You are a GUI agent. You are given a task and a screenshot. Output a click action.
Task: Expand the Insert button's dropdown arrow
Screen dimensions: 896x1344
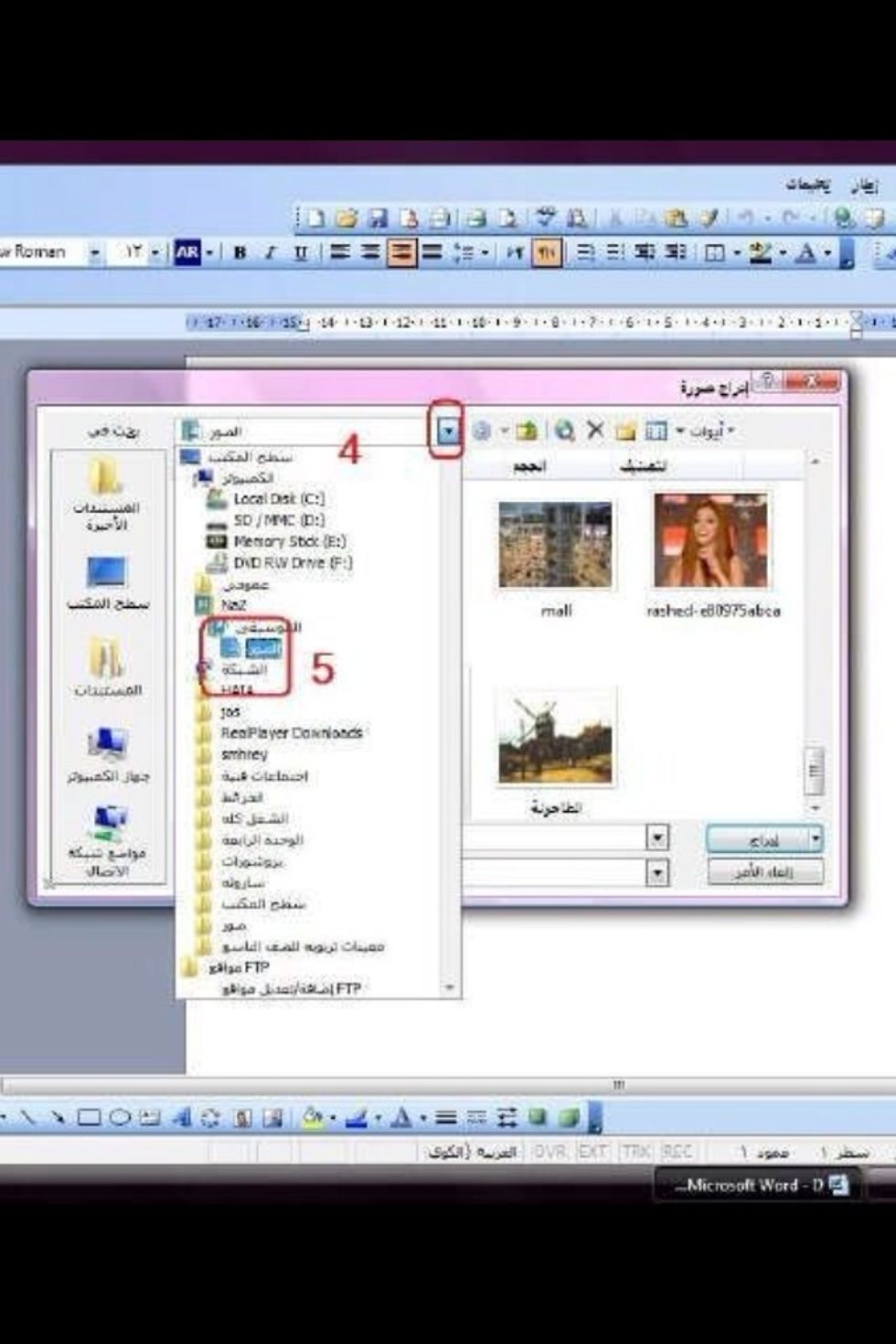click(x=815, y=838)
